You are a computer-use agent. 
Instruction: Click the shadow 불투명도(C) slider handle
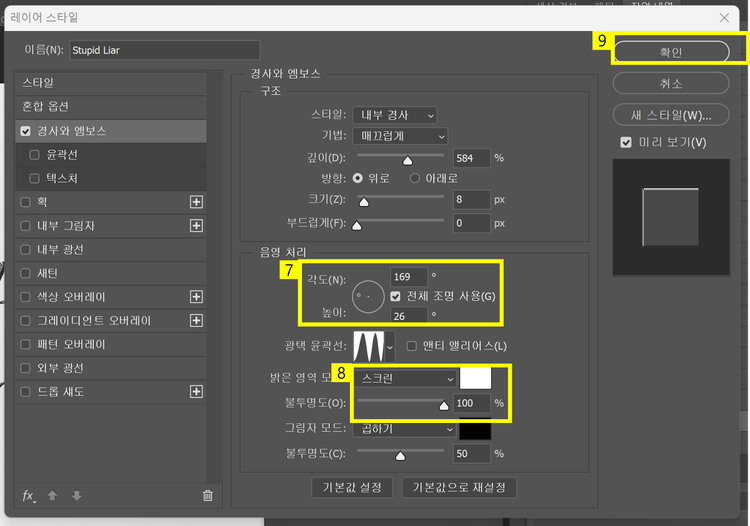400,456
